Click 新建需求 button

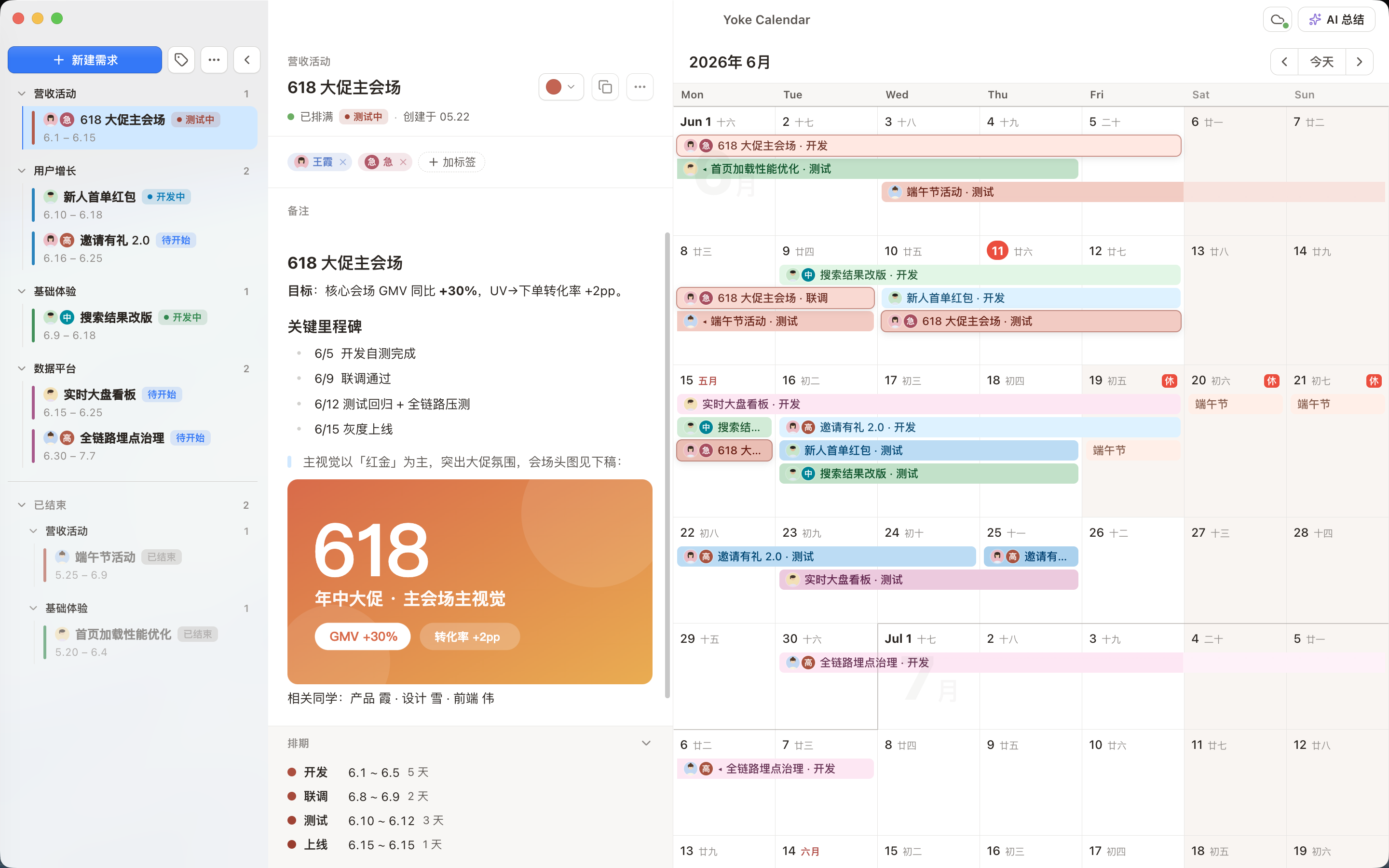[85, 60]
